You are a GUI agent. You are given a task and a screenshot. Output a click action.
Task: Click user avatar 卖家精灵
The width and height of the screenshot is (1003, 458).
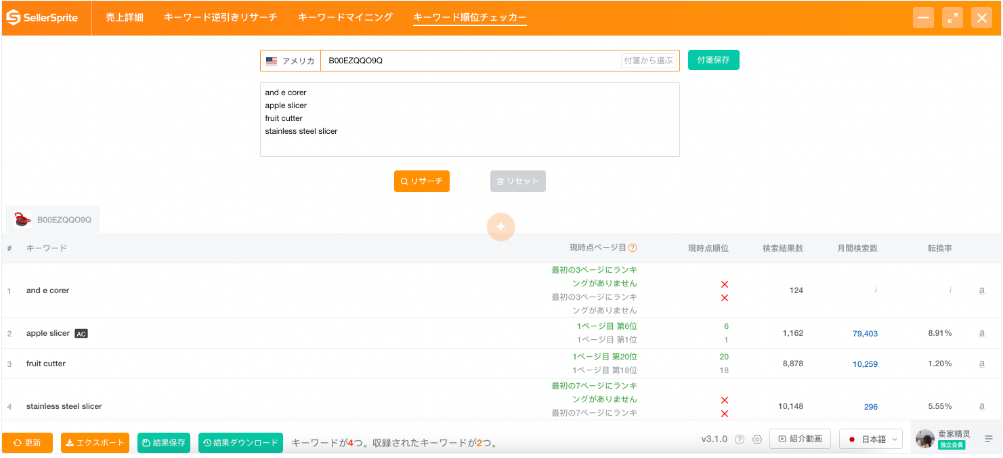tap(924, 439)
